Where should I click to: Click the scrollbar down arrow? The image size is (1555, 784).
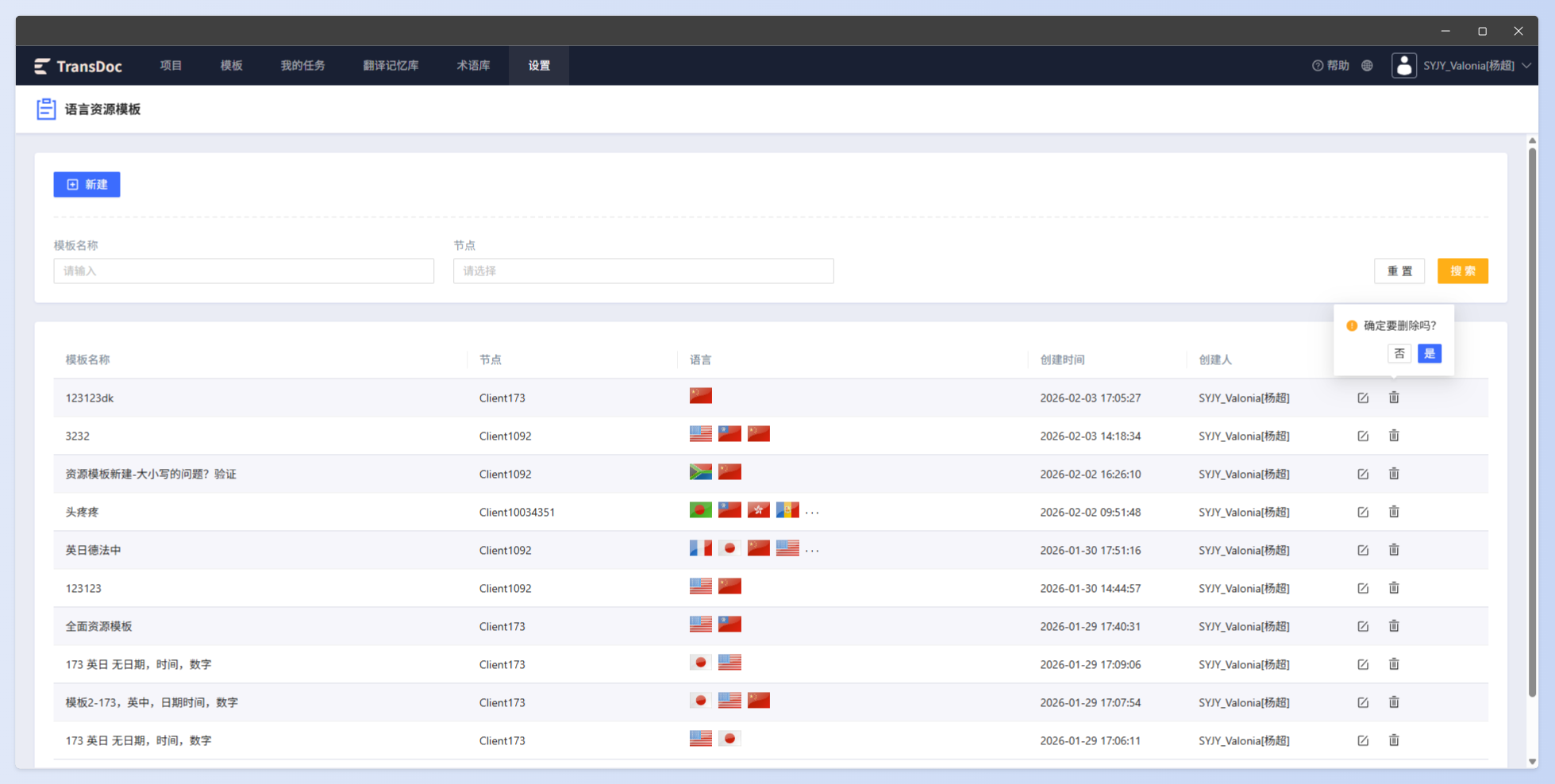pos(1532,762)
